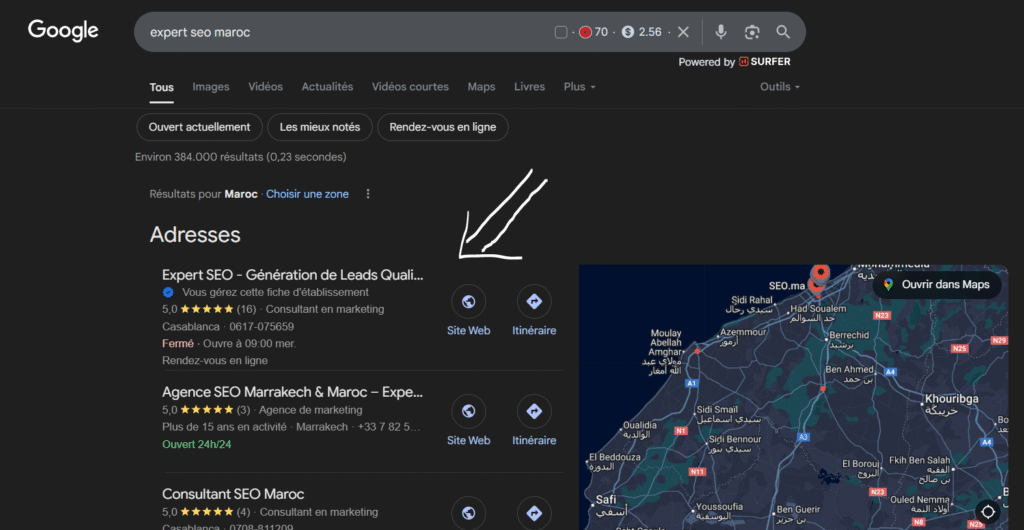Click the magnifying glass search icon
Image resolution: width=1024 pixels, height=530 pixels.
coord(783,32)
